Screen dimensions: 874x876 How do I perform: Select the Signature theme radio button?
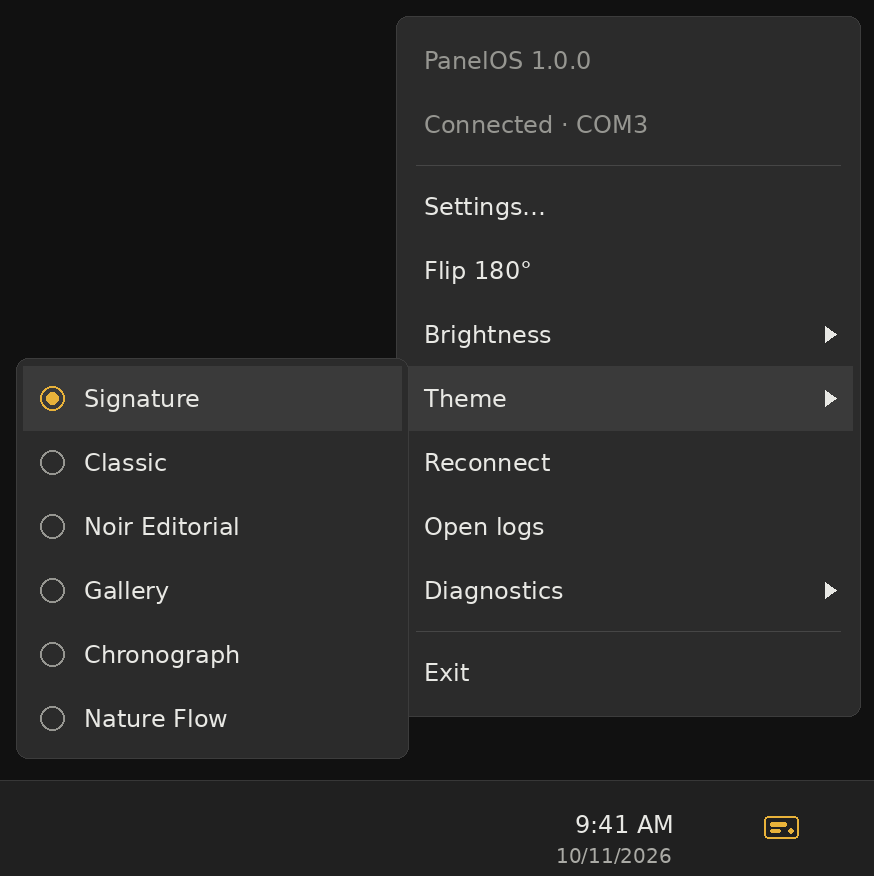[53, 398]
